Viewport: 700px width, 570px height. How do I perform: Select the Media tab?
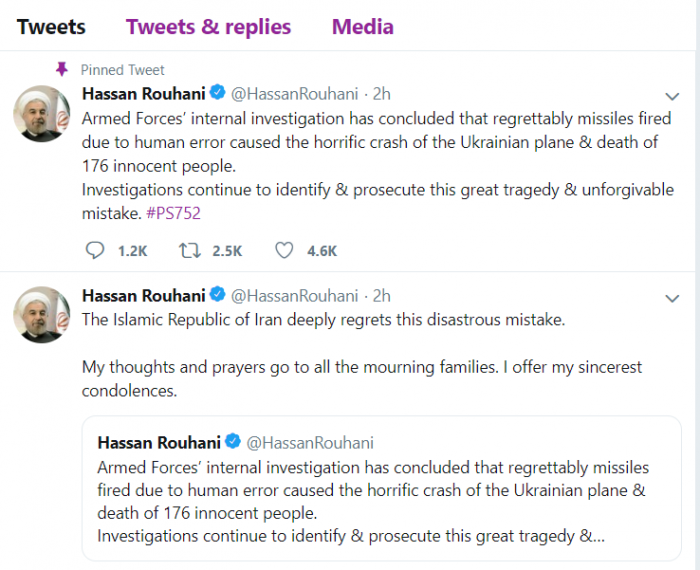click(x=362, y=27)
